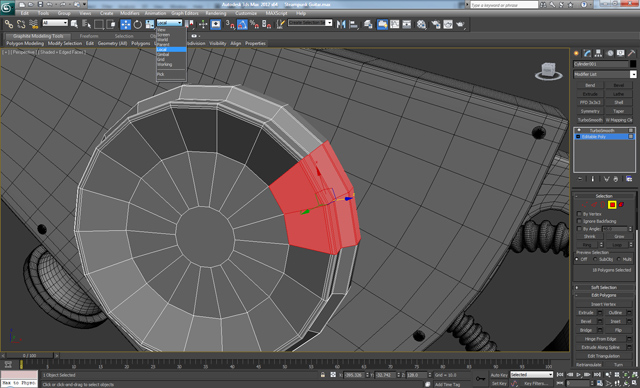The height and width of the screenshot is (388, 640).
Task: Open the Render Setup icon
Action: [436, 24]
